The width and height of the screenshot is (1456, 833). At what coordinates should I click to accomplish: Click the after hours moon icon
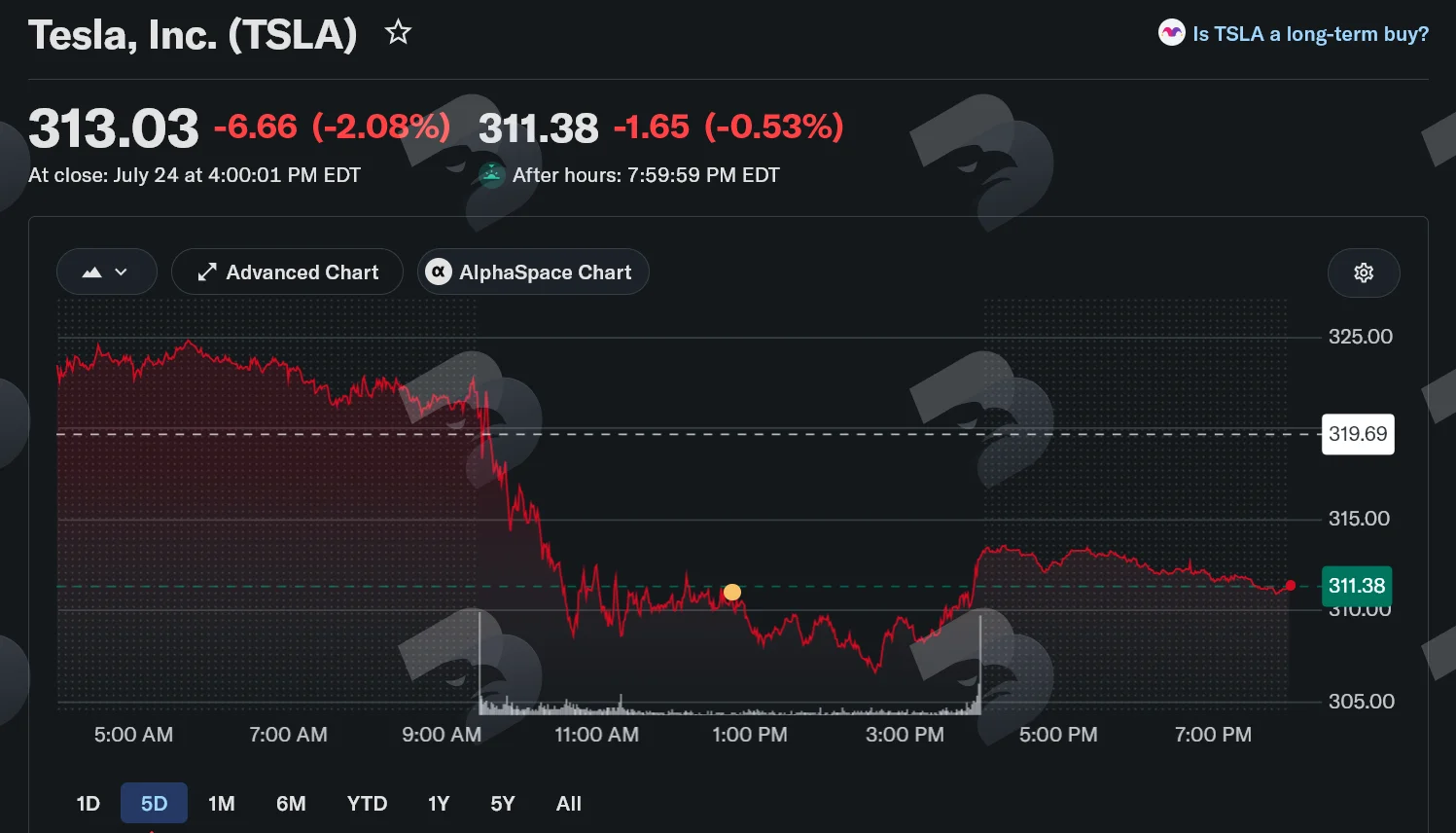[x=492, y=175]
